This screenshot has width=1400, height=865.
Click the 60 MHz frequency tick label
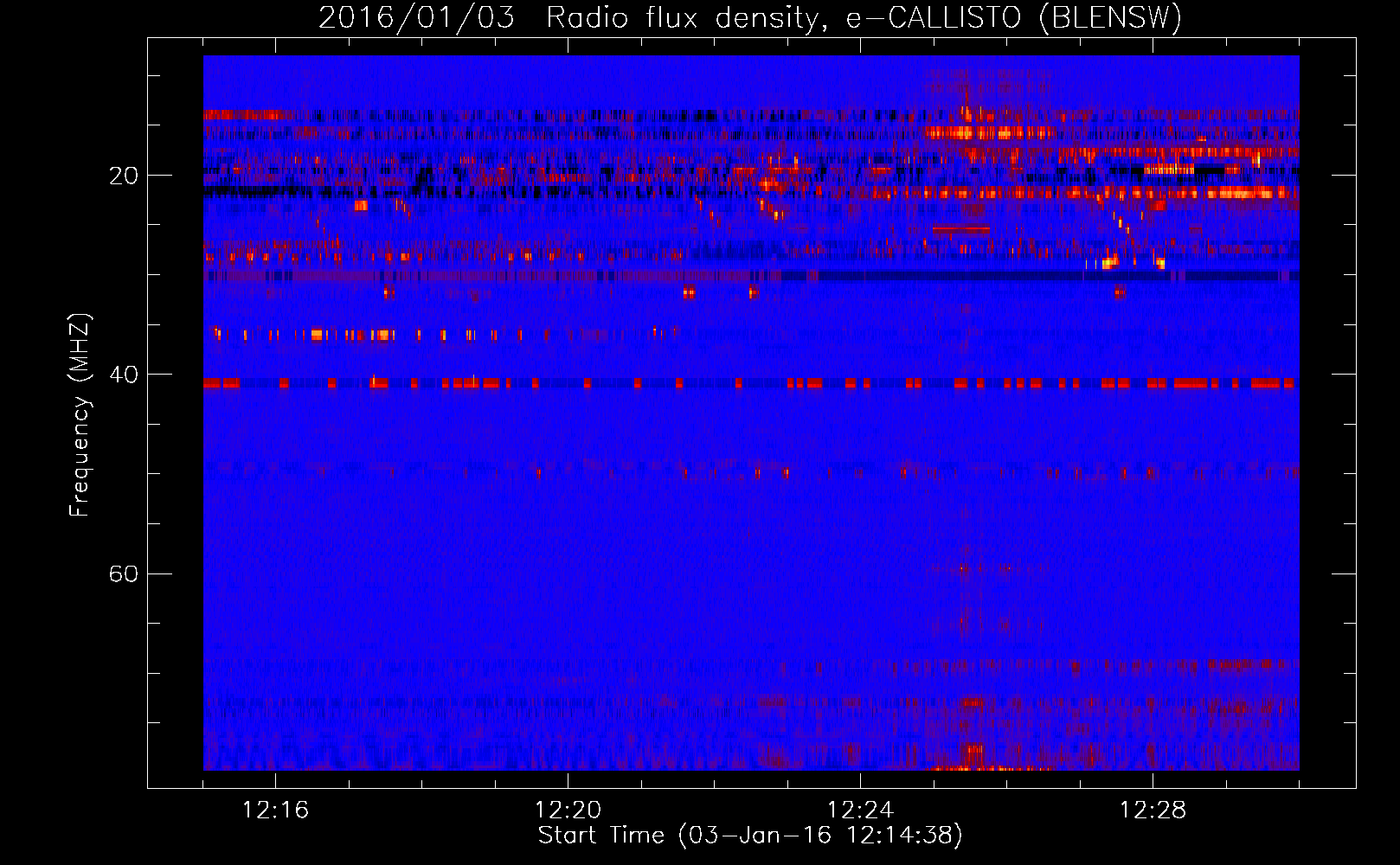click(x=123, y=573)
